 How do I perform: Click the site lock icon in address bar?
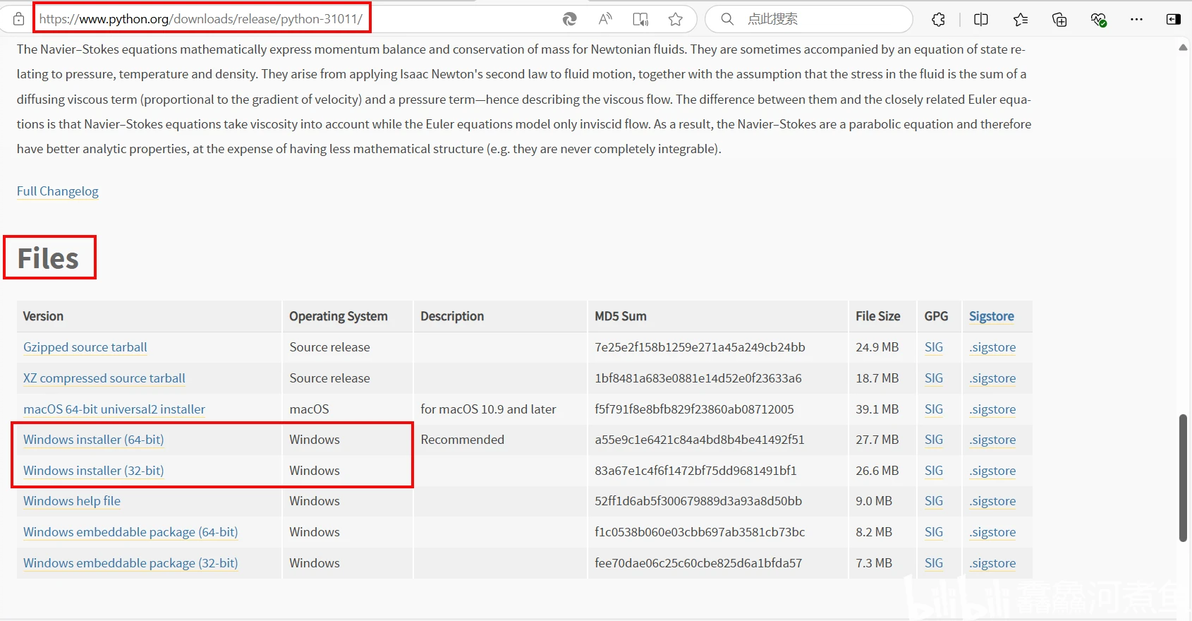pos(18,19)
